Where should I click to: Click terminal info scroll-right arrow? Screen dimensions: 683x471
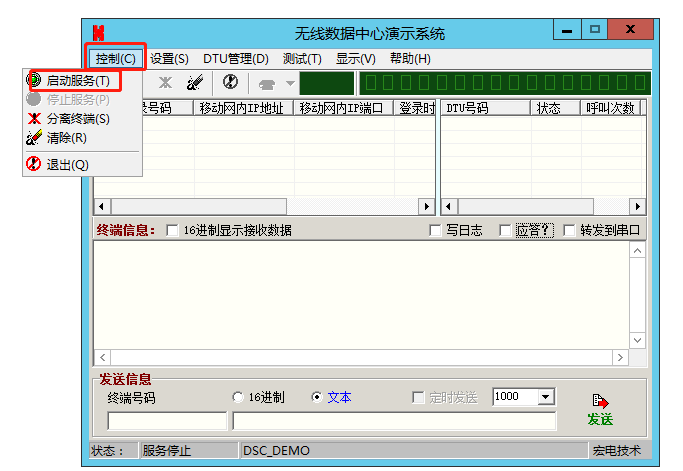620,358
